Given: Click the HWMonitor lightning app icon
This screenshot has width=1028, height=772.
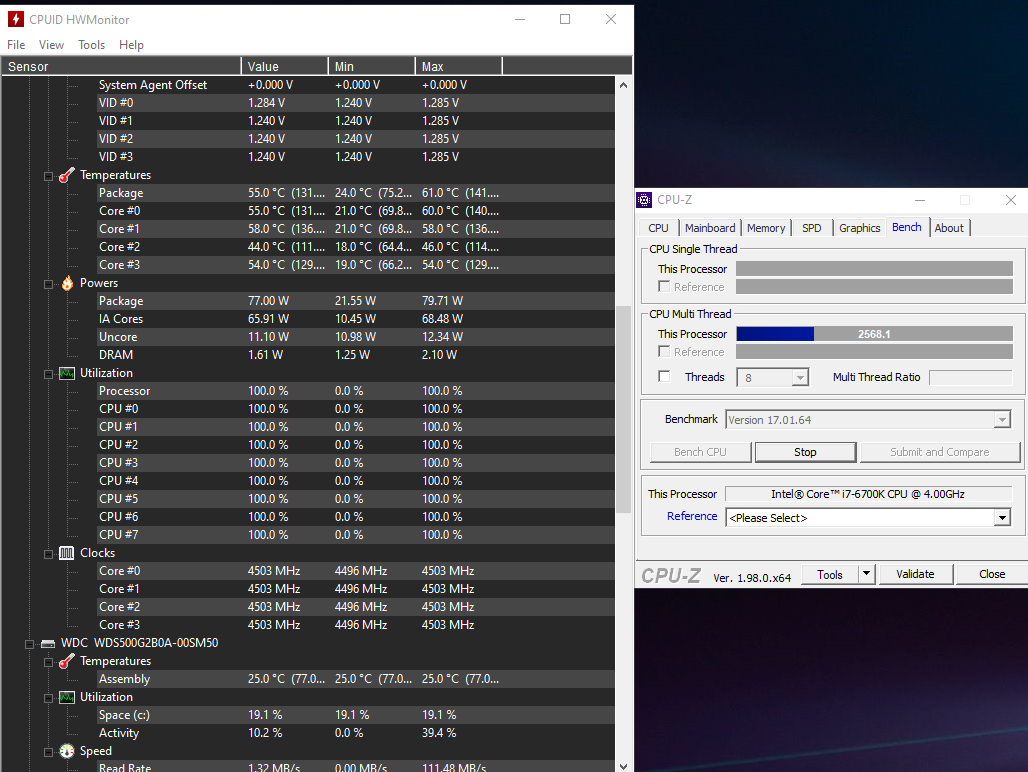Looking at the screenshot, I should point(16,19).
